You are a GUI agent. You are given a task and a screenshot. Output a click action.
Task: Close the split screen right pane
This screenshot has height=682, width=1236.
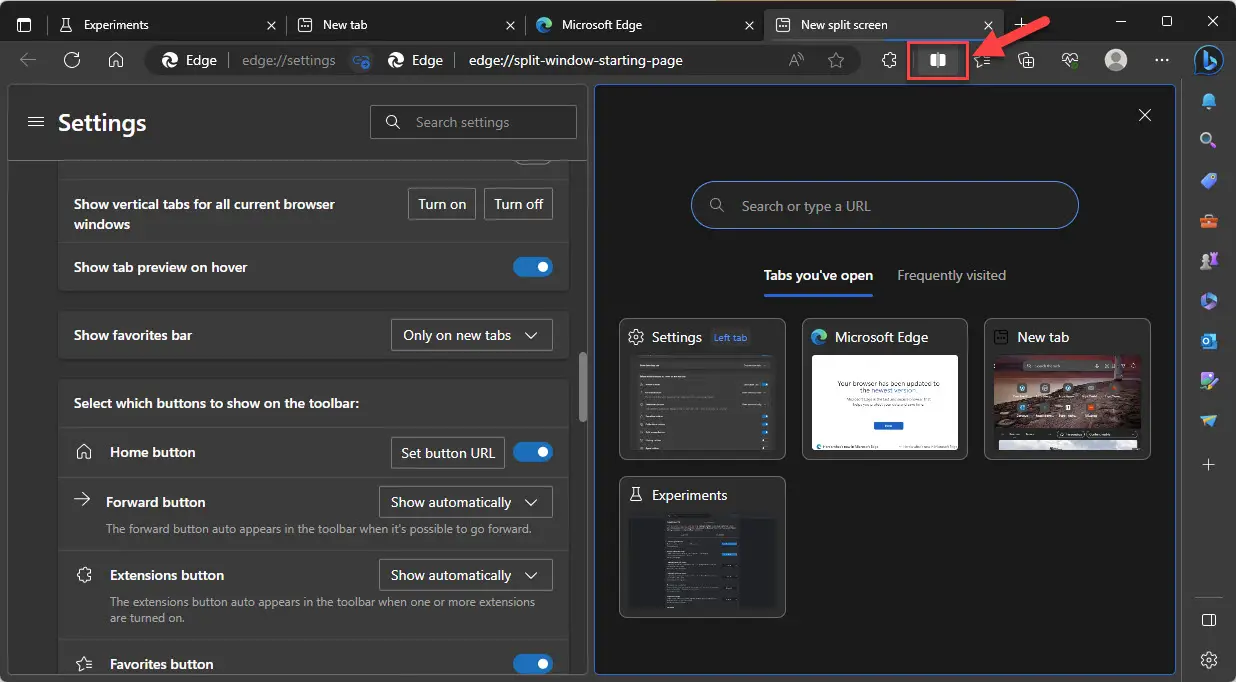coord(1145,115)
